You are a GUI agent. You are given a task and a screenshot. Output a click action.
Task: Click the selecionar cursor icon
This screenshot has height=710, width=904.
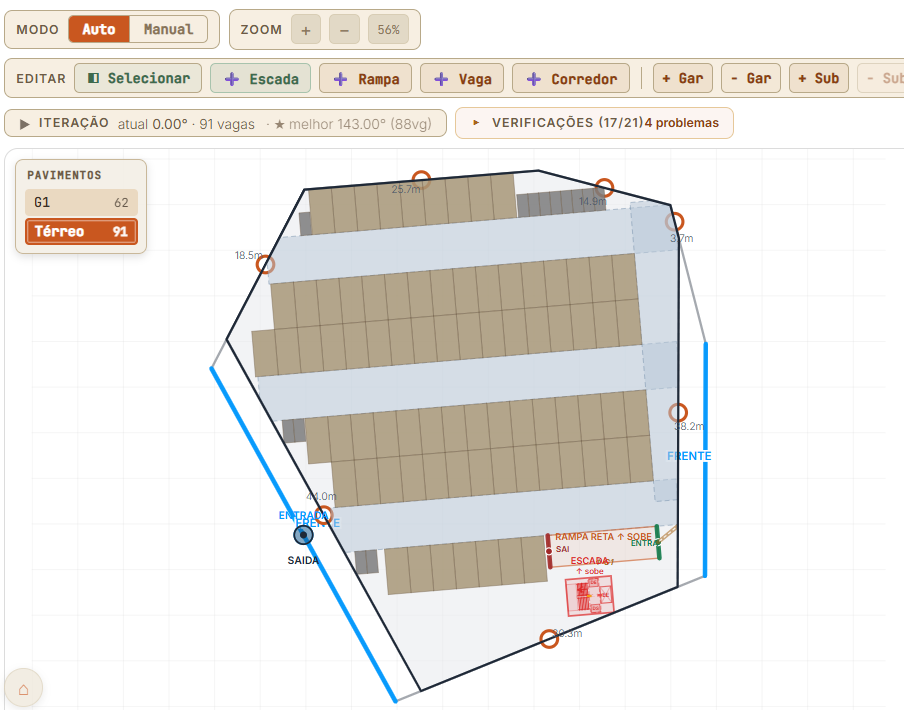point(93,78)
